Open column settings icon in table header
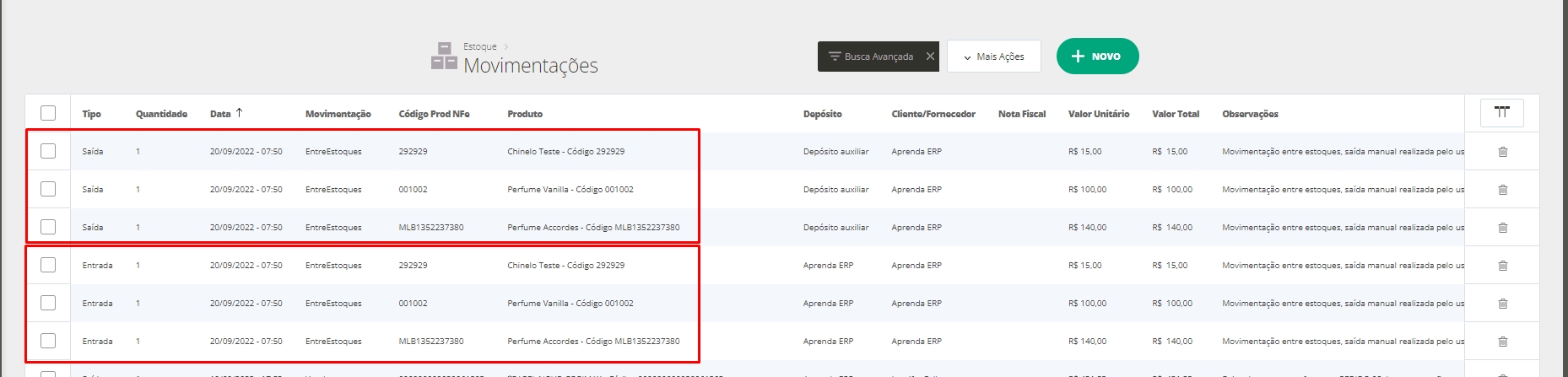 1501,112
